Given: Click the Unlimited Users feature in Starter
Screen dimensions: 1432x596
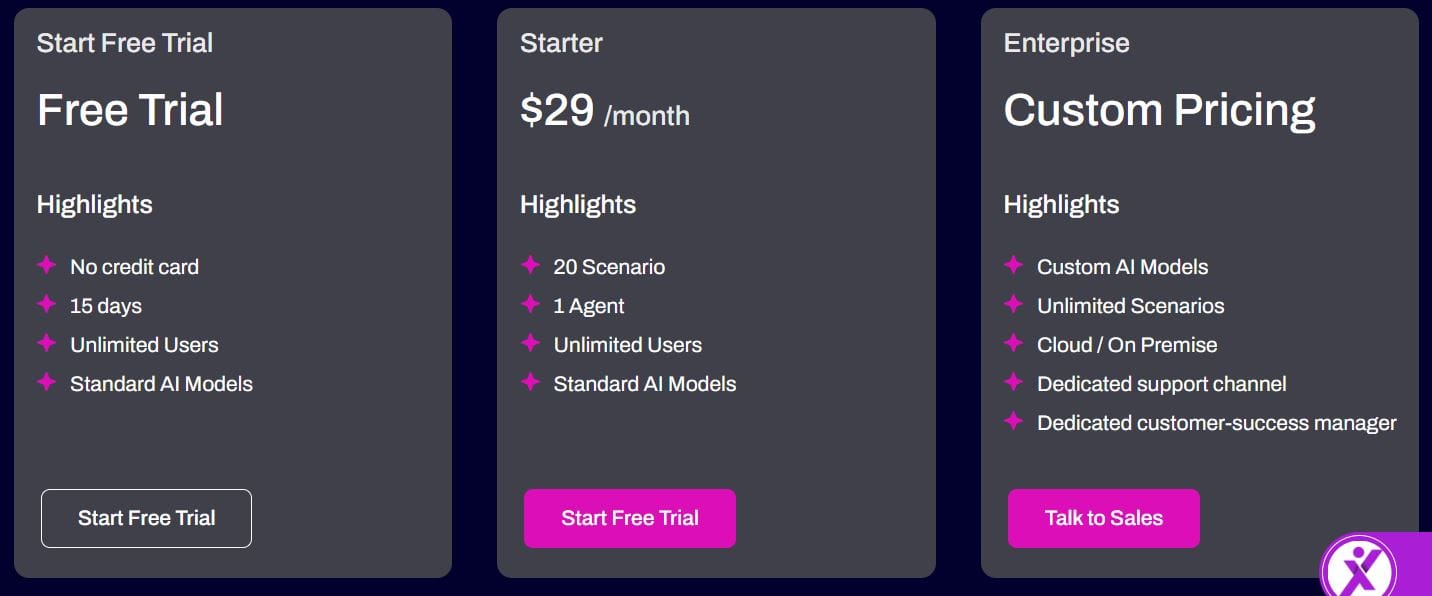Looking at the screenshot, I should (628, 344).
